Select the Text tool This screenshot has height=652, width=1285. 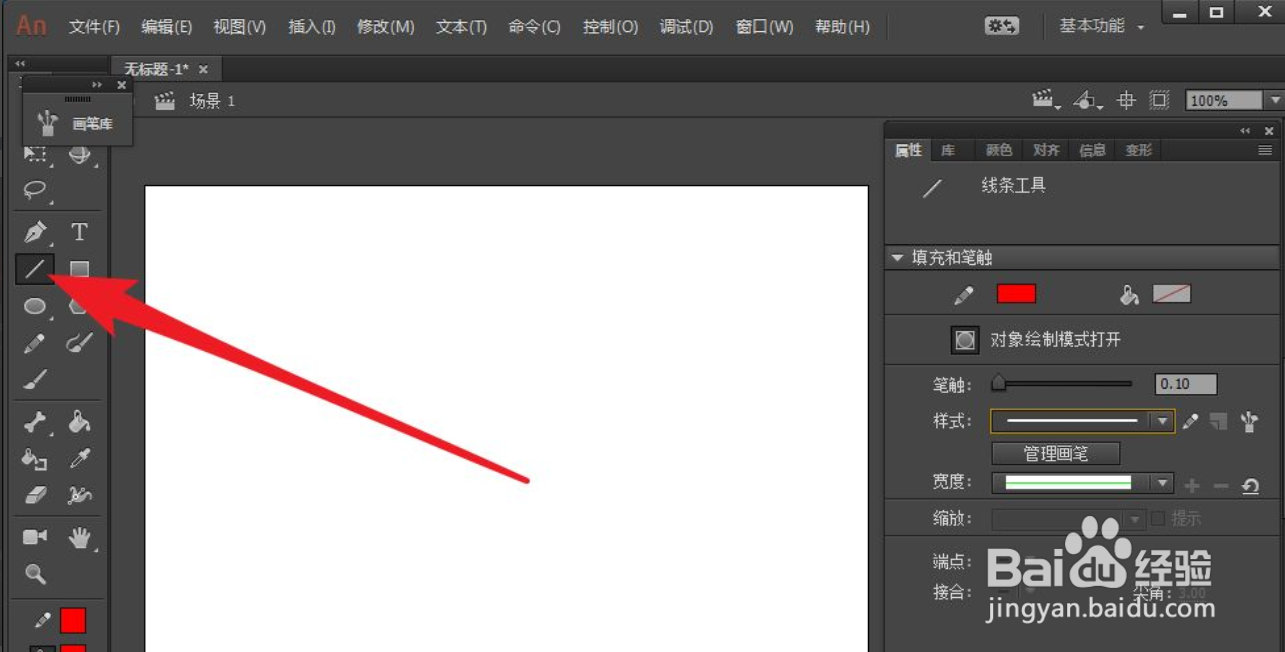point(79,232)
